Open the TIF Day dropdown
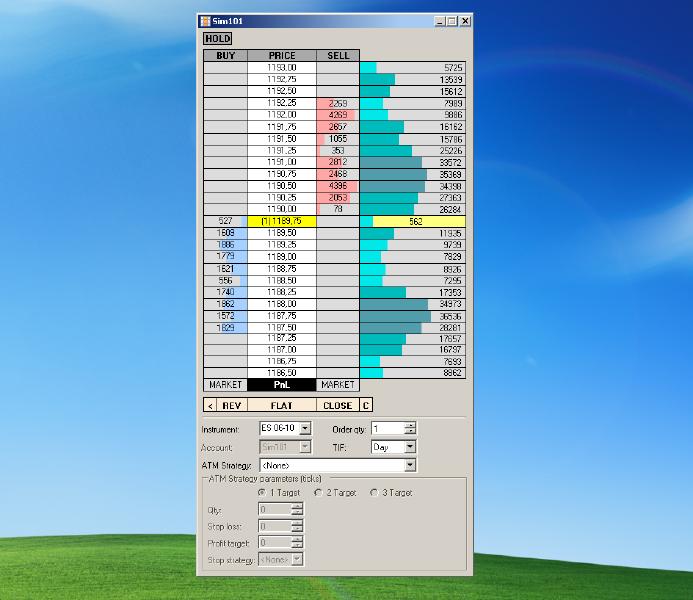Image resolution: width=693 pixels, height=600 pixels. (x=410, y=447)
